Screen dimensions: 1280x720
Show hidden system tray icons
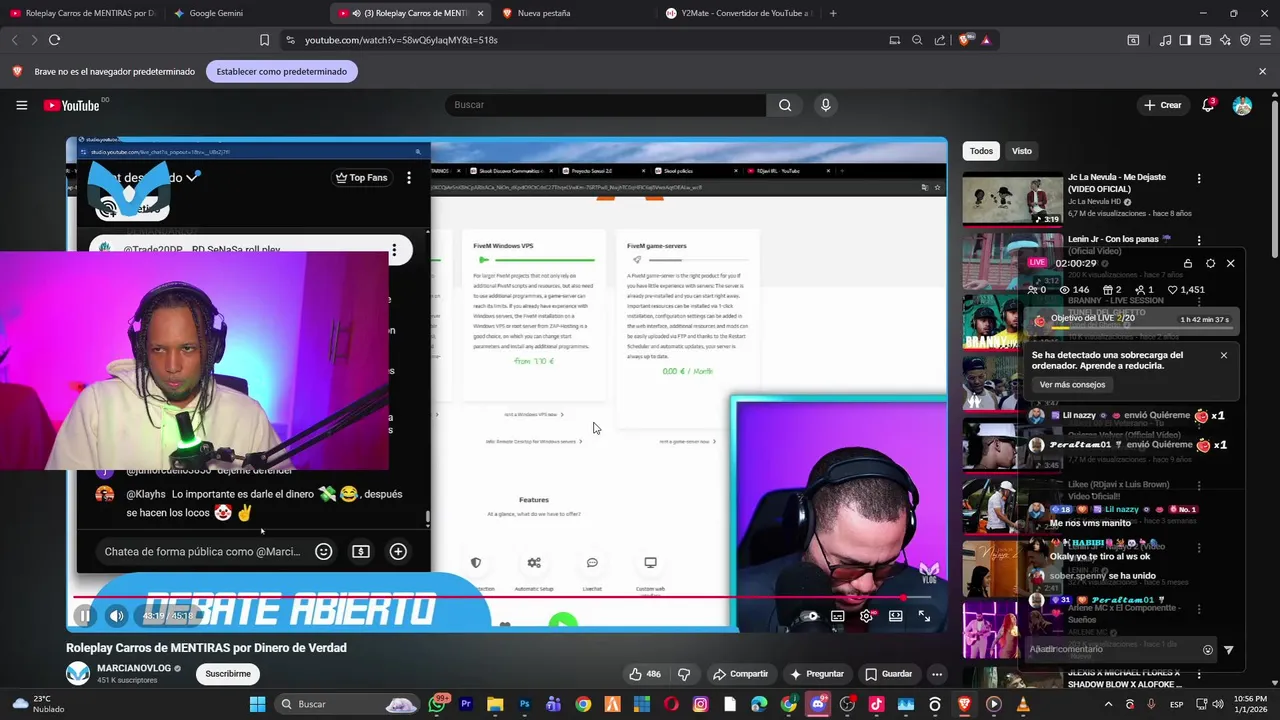[1108, 704]
